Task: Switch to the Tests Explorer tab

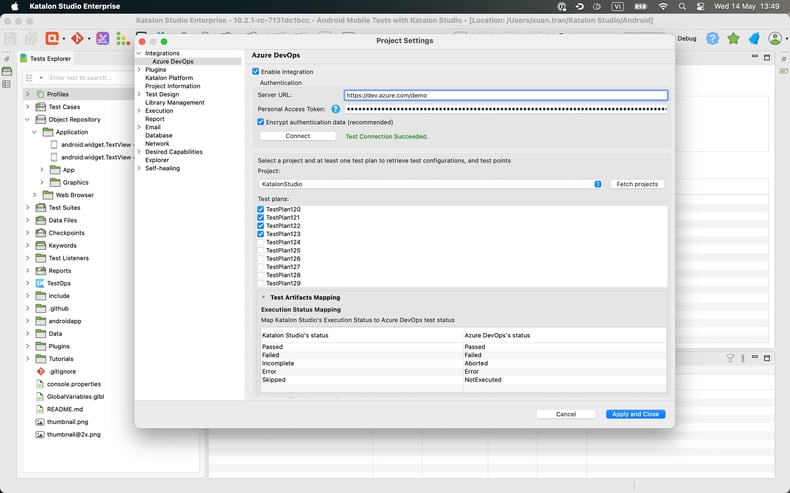Action: pyautogui.click(x=46, y=58)
